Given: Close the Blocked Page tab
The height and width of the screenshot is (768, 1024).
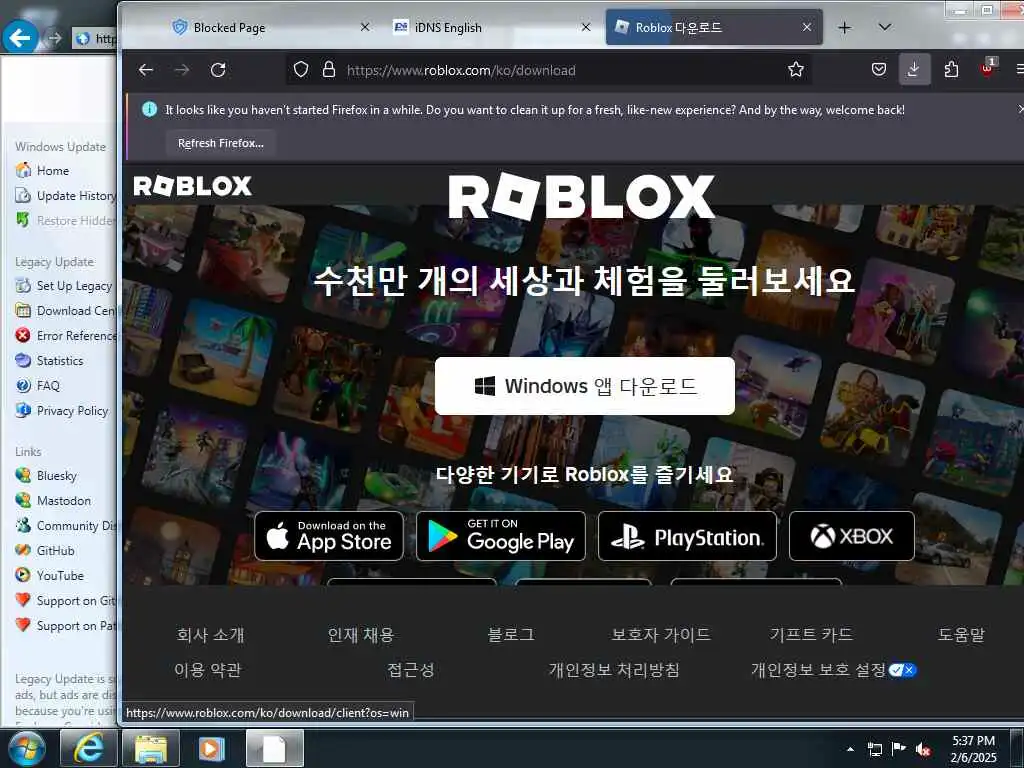Looking at the screenshot, I should tap(365, 27).
